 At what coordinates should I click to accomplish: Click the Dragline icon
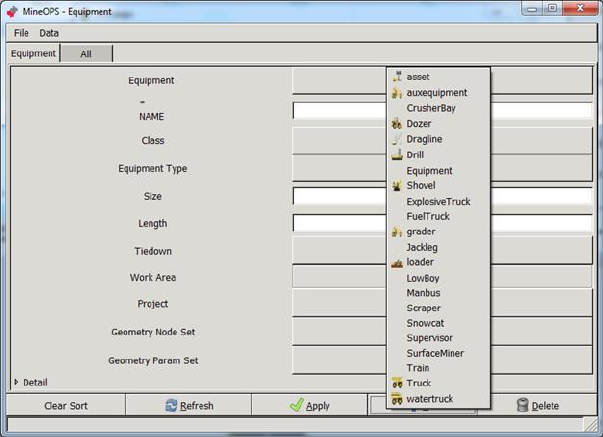click(x=397, y=139)
